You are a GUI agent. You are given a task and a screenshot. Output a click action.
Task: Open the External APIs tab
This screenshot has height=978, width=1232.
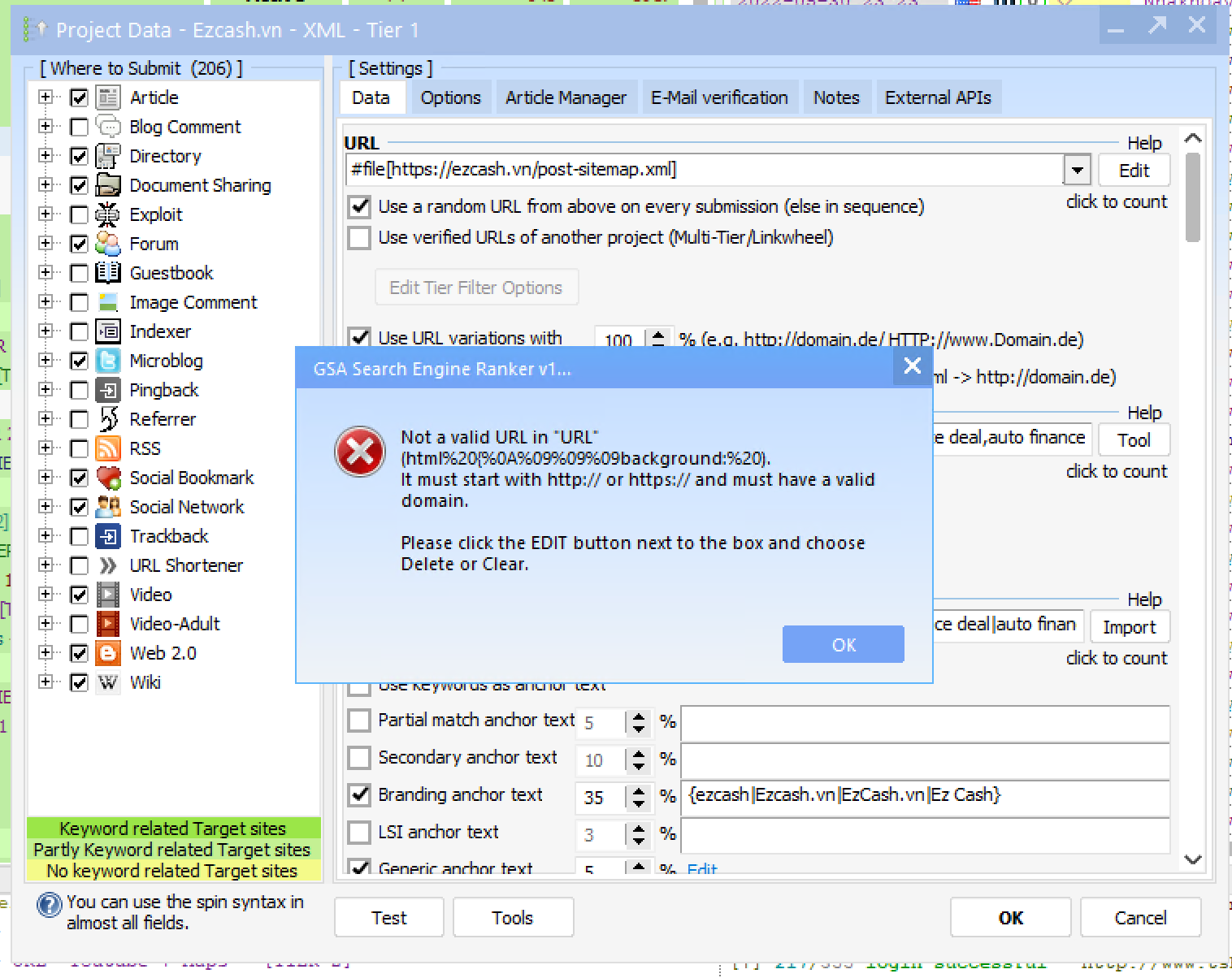point(938,97)
